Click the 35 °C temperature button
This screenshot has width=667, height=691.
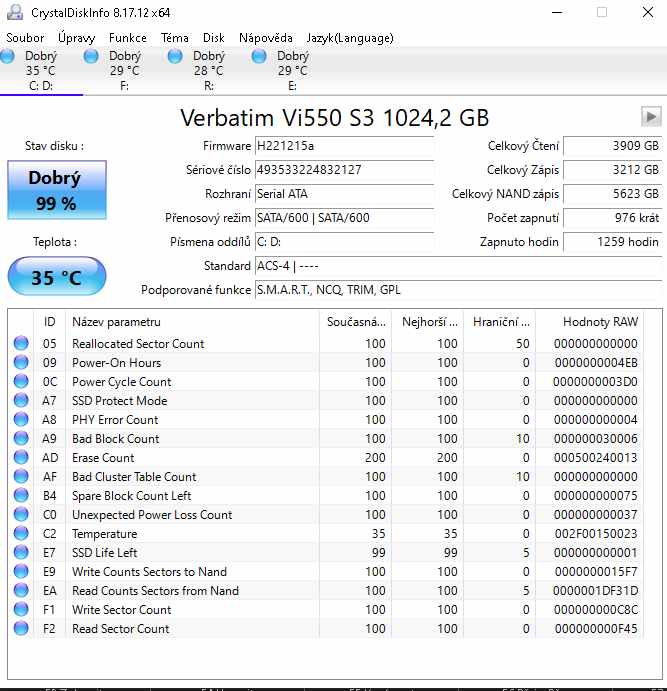[x=56, y=277]
